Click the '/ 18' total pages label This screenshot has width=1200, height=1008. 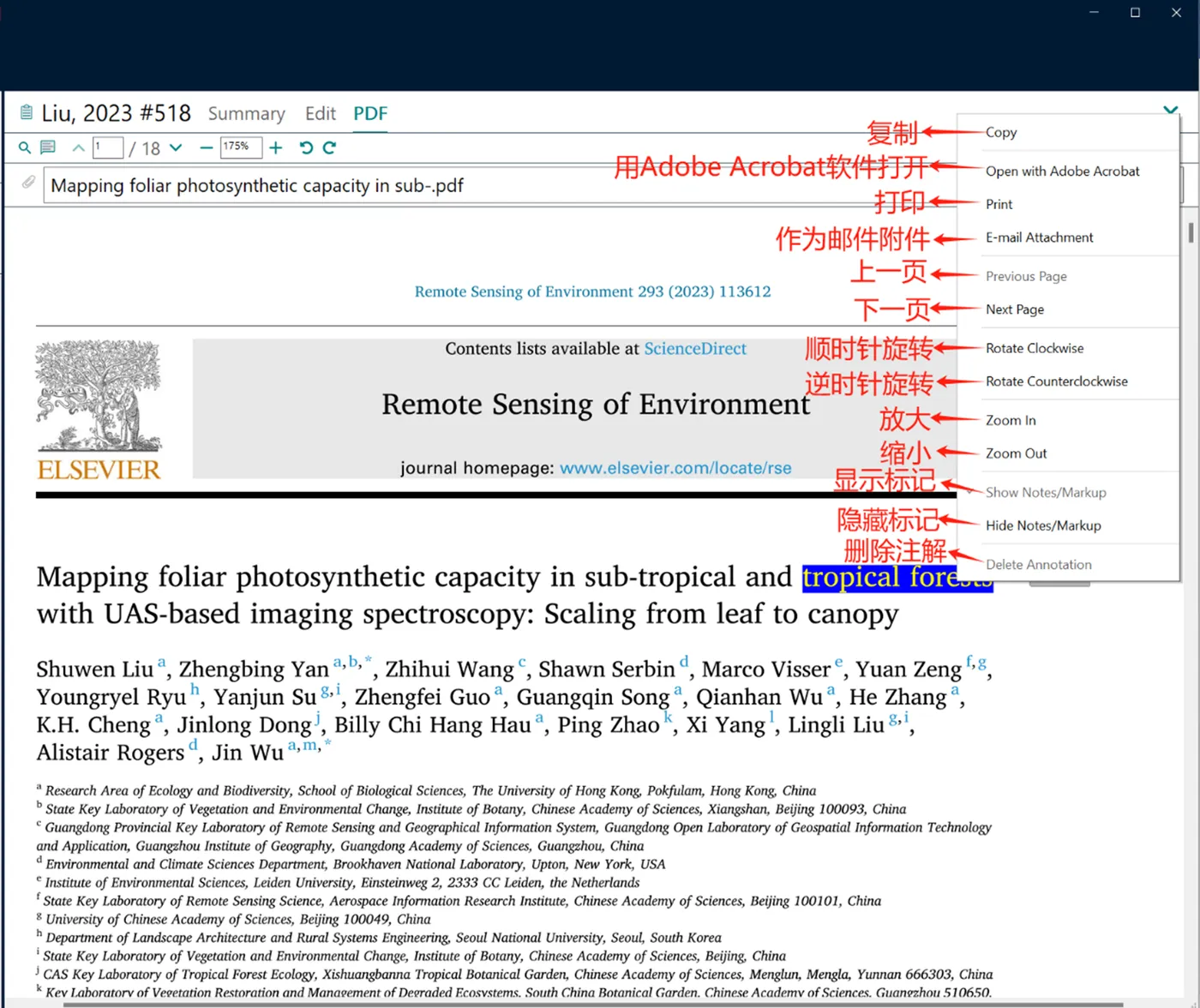pyautogui.click(x=145, y=149)
